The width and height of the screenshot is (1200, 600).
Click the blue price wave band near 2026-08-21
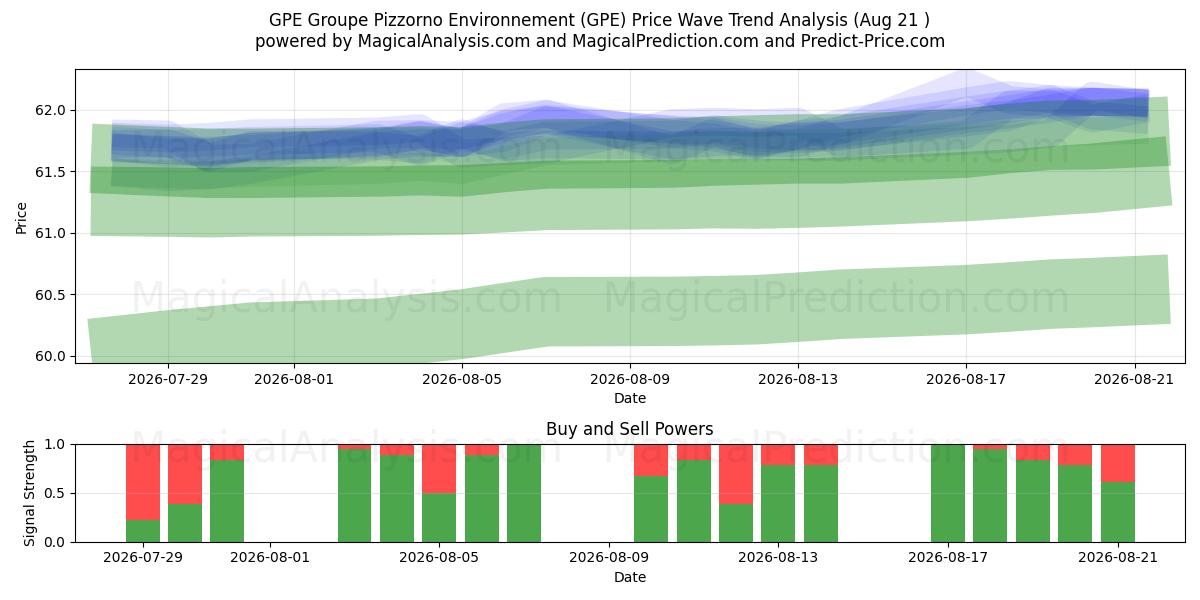[1120, 103]
